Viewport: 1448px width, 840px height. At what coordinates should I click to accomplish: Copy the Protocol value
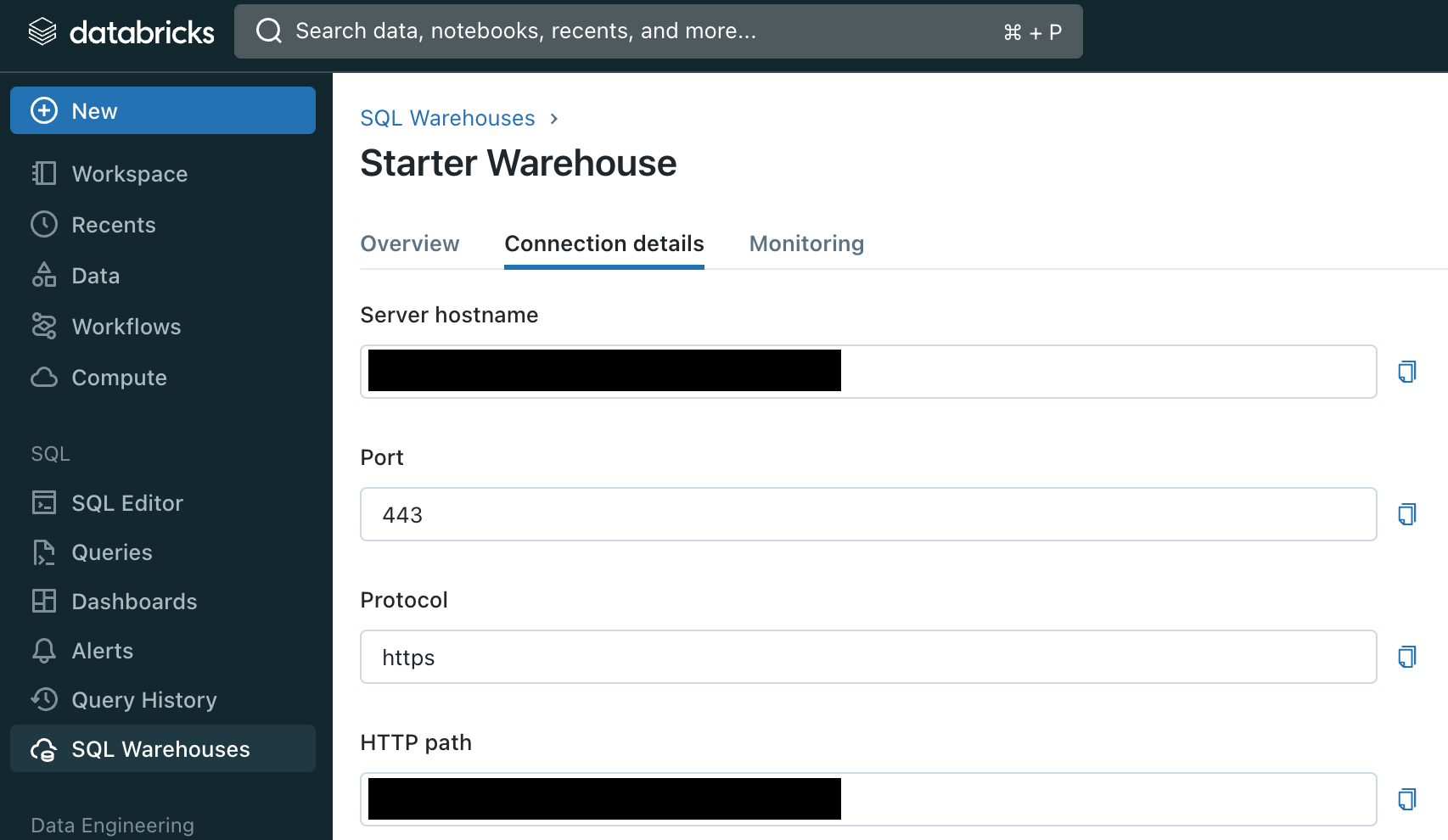[1407, 657]
